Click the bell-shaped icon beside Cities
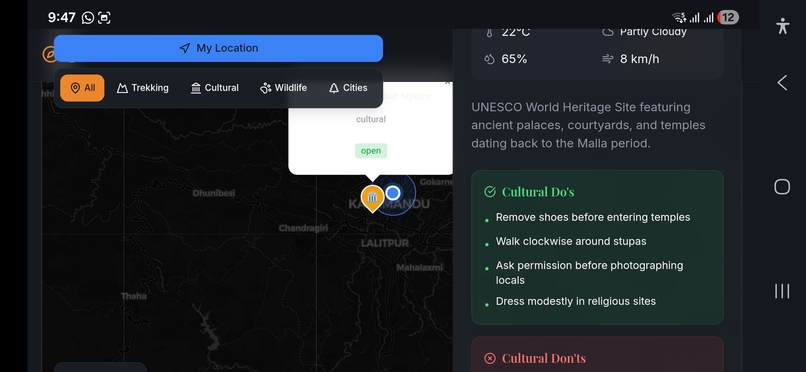The image size is (806, 372). coord(334,88)
